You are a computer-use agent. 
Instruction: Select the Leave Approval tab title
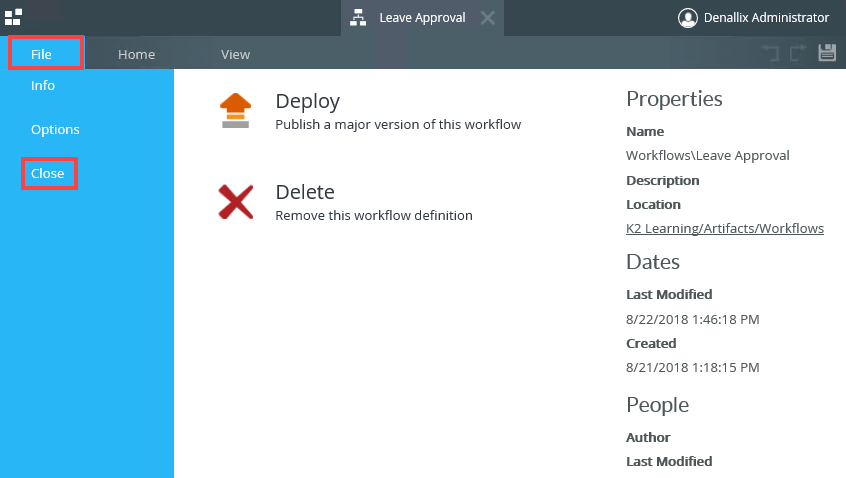tap(422, 18)
